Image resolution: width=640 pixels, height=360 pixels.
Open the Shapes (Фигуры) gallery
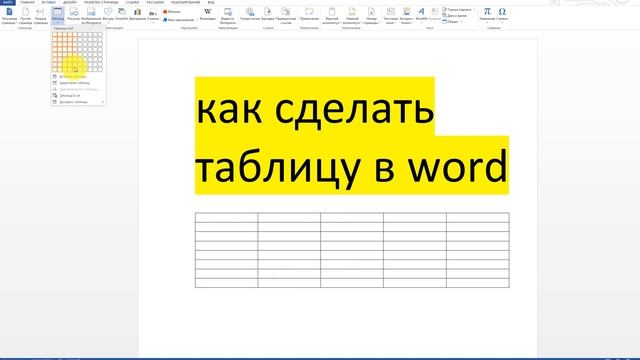coord(108,16)
